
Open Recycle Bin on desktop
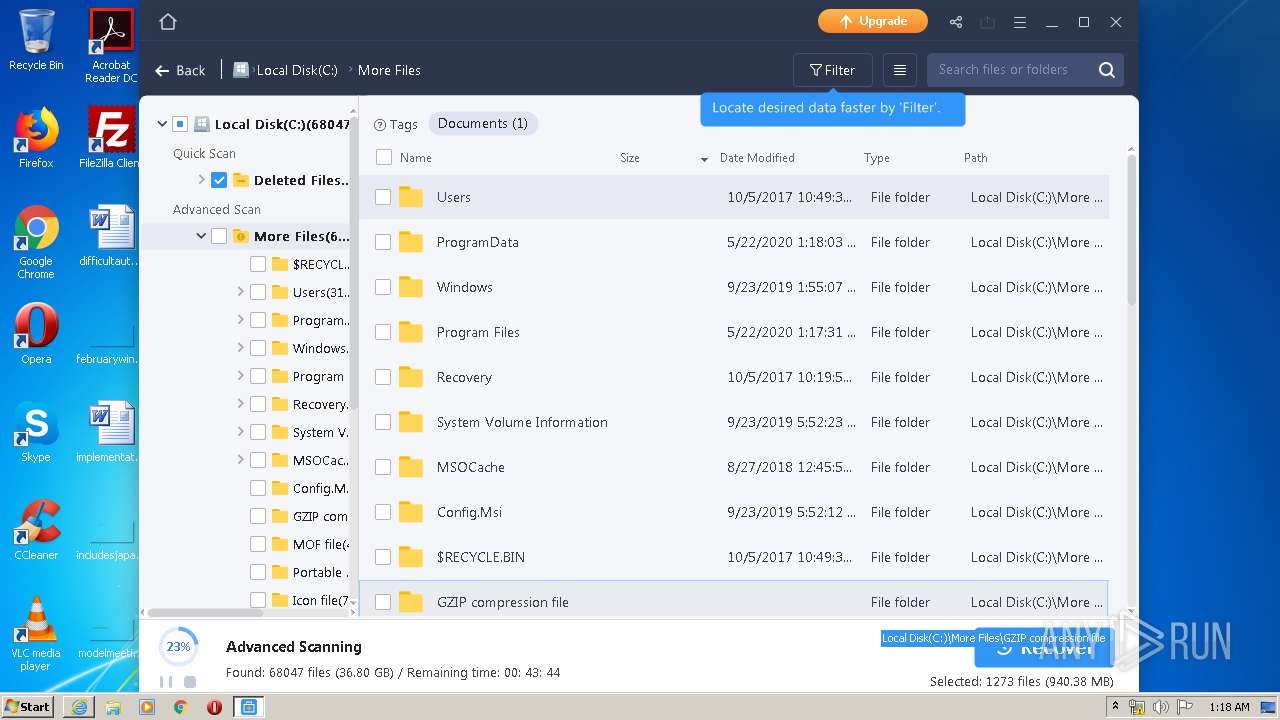point(36,40)
